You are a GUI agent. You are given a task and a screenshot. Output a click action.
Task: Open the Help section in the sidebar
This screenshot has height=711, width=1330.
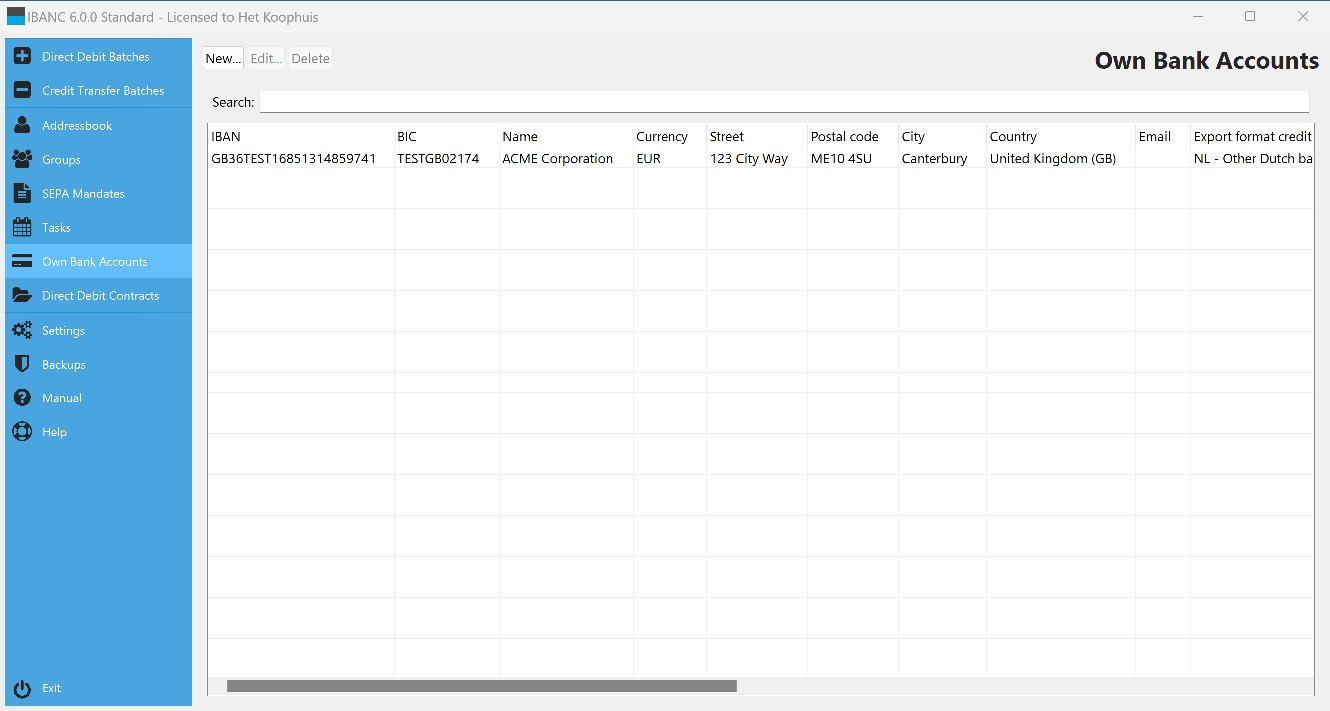click(x=54, y=432)
